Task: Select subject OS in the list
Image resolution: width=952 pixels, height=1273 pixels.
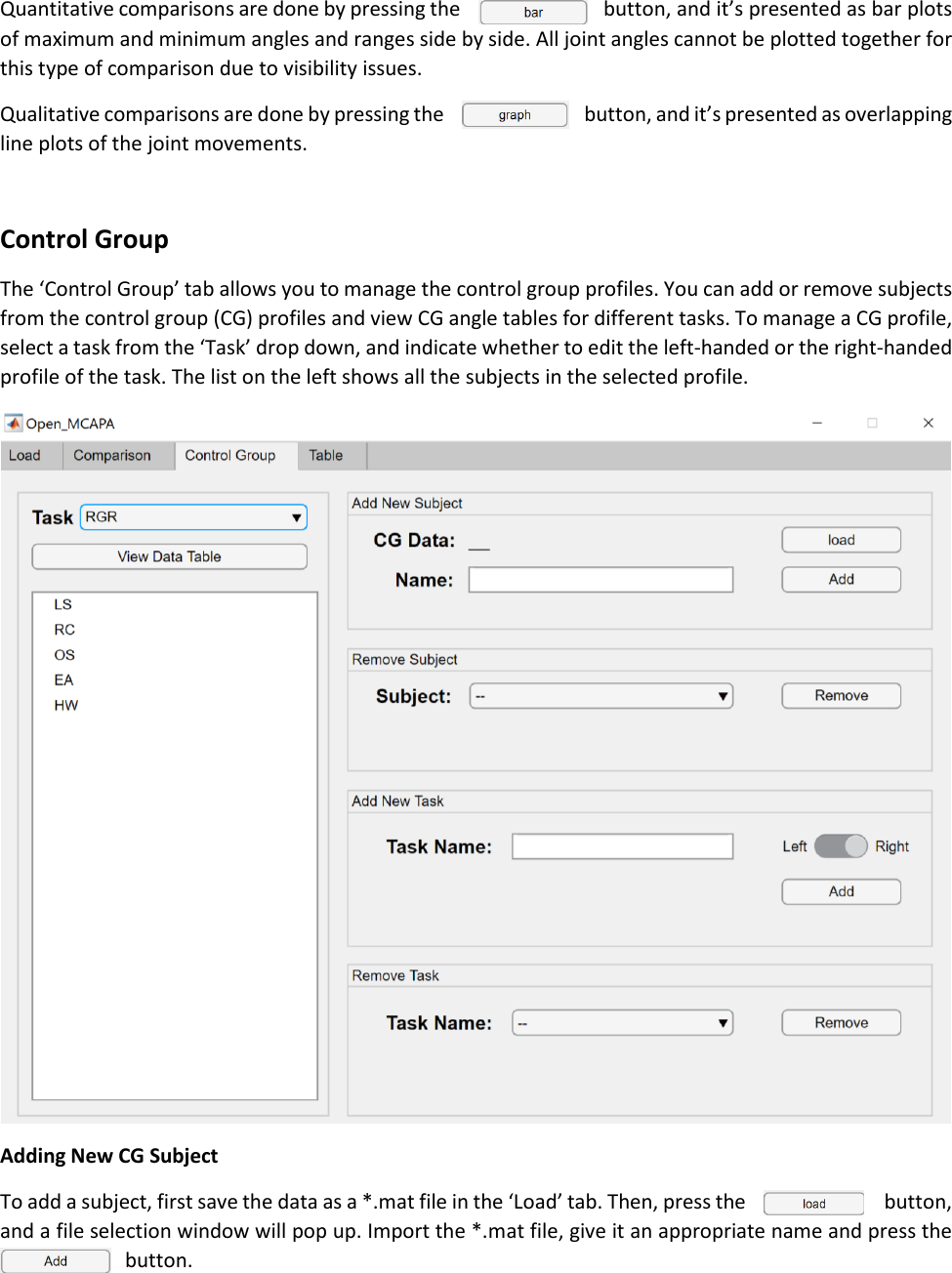Action: pyautogui.click(x=64, y=655)
